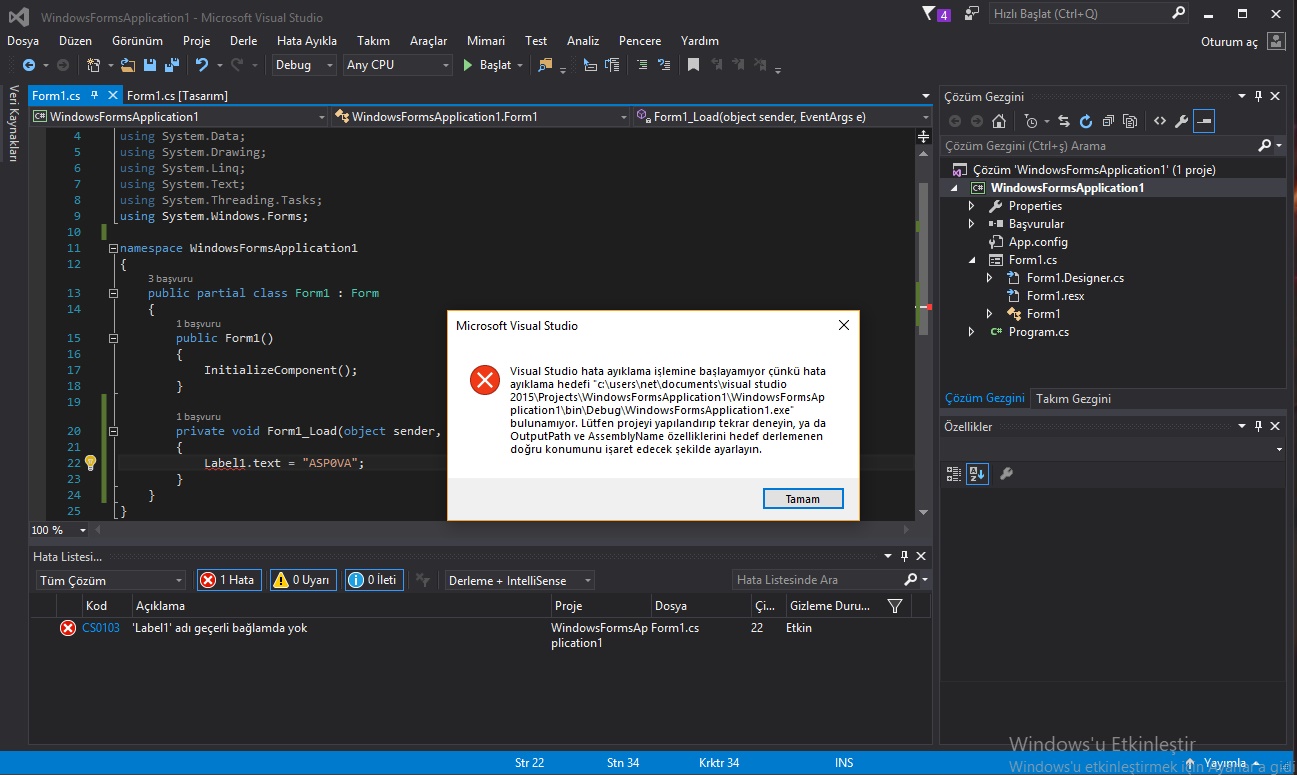This screenshot has height=775, width=1297.
Task: Pin the Form1.cs tab
Action: coord(95,95)
